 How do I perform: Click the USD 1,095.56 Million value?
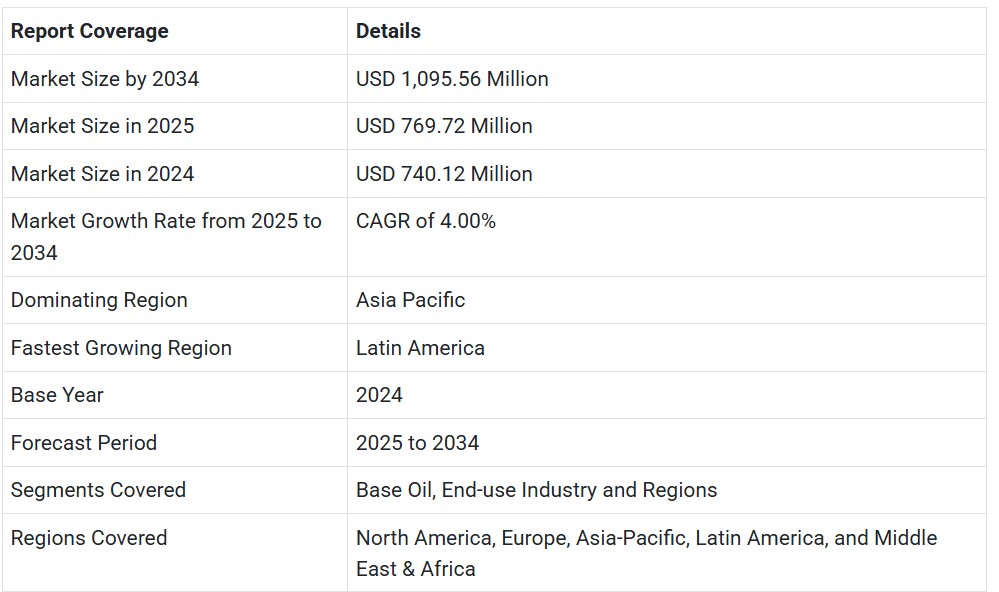click(x=452, y=79)
